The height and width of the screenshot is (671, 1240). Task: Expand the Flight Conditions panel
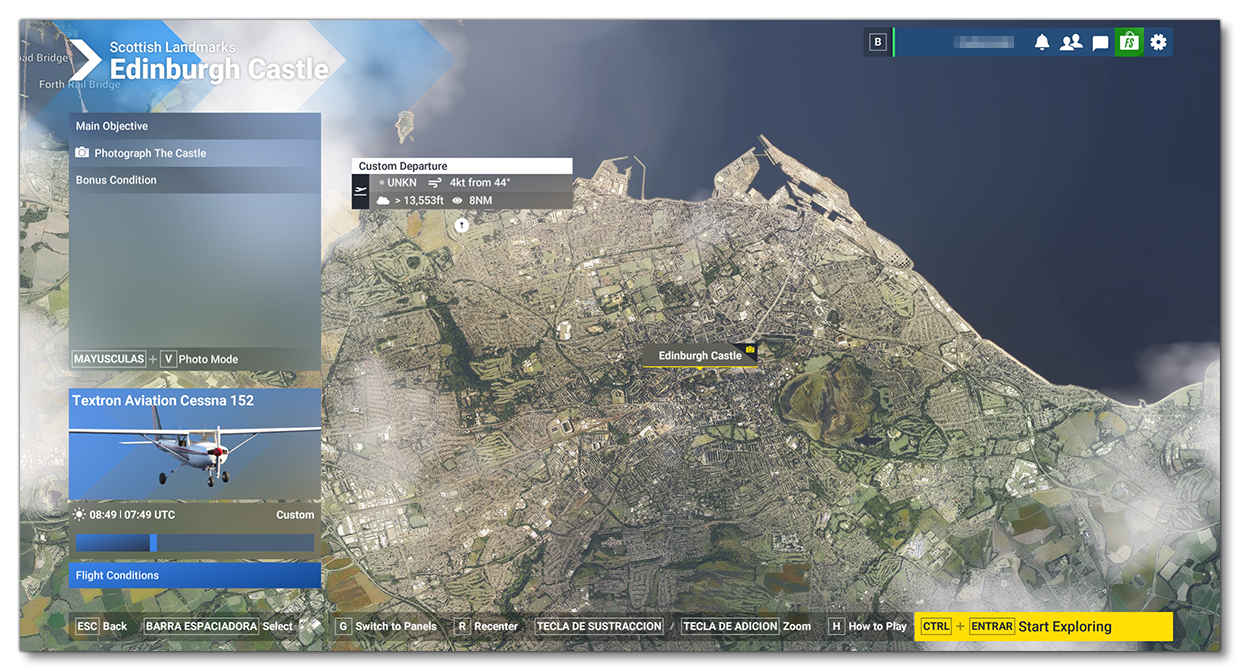point(195,574)
